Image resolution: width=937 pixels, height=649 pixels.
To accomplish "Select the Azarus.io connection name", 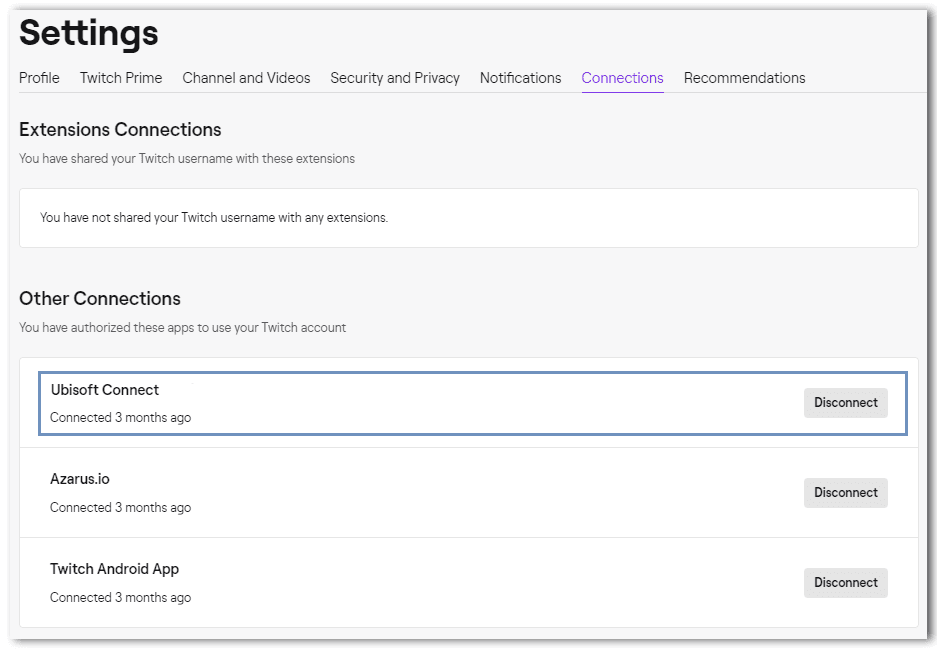I will (80, 480).
